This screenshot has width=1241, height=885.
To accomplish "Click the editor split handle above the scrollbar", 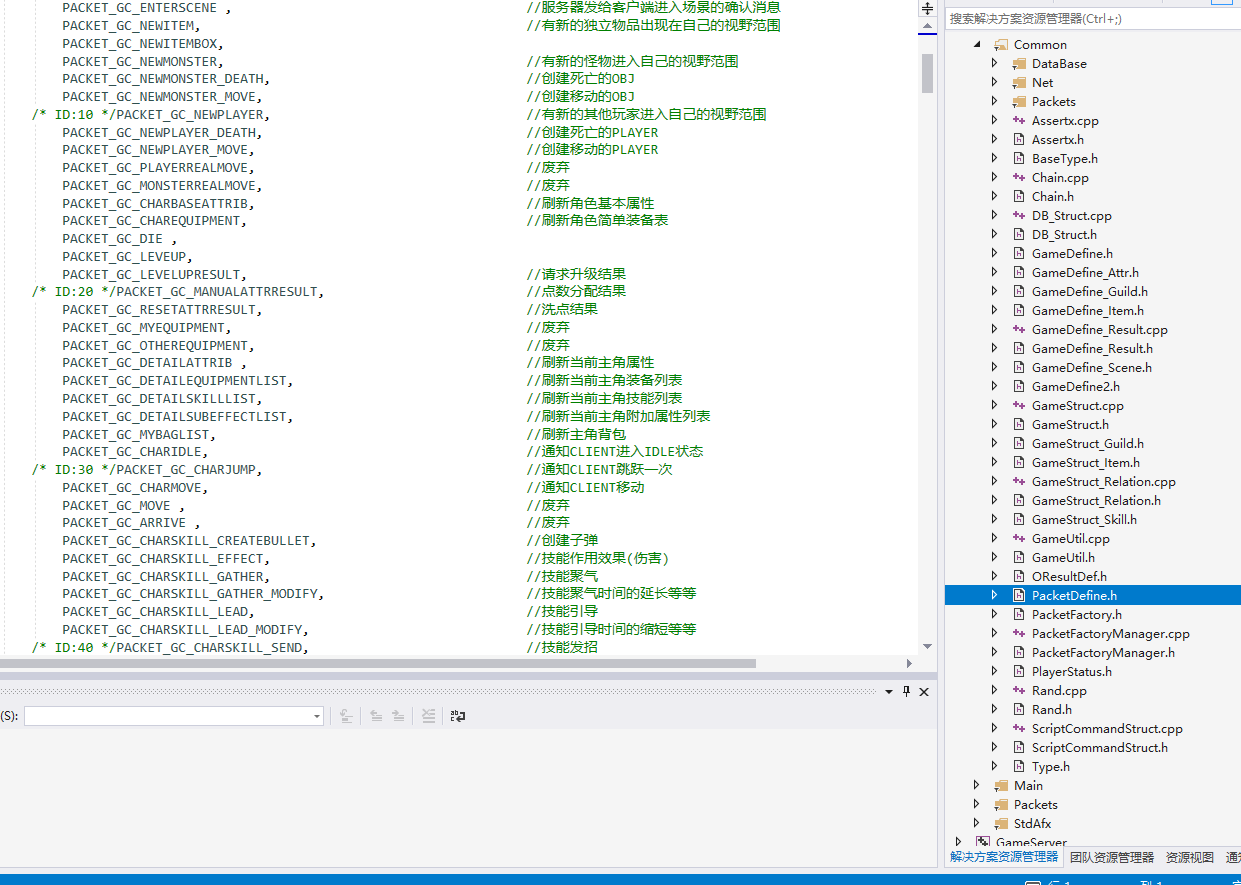I will pos(927,8).
